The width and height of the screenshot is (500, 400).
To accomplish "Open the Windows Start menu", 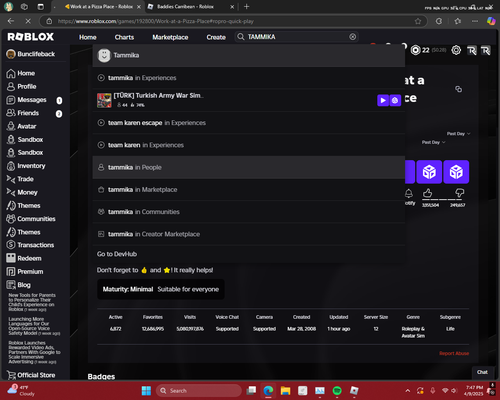I will 146,391.
